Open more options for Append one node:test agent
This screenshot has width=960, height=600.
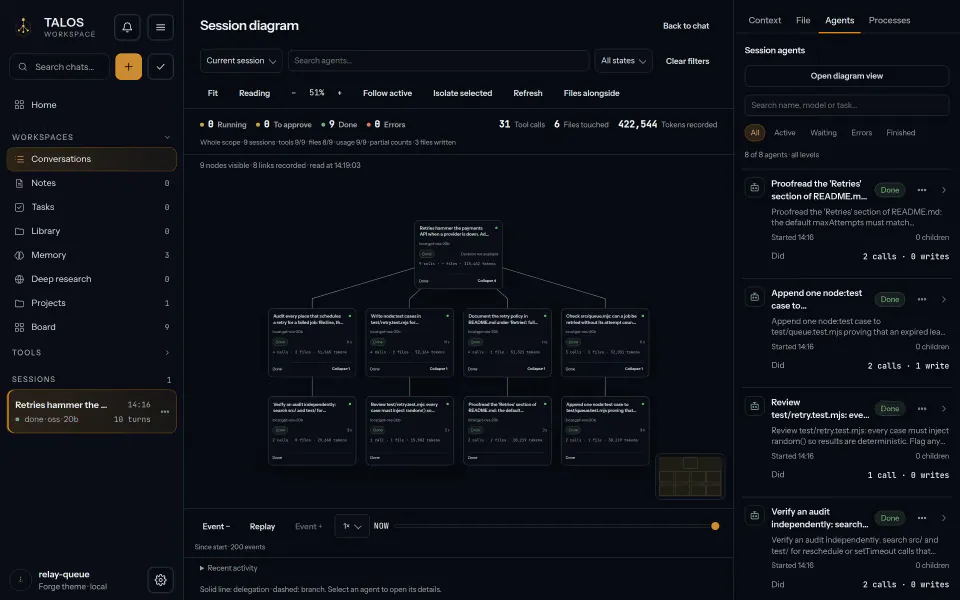pyautogui.click(x=921, y=299)
